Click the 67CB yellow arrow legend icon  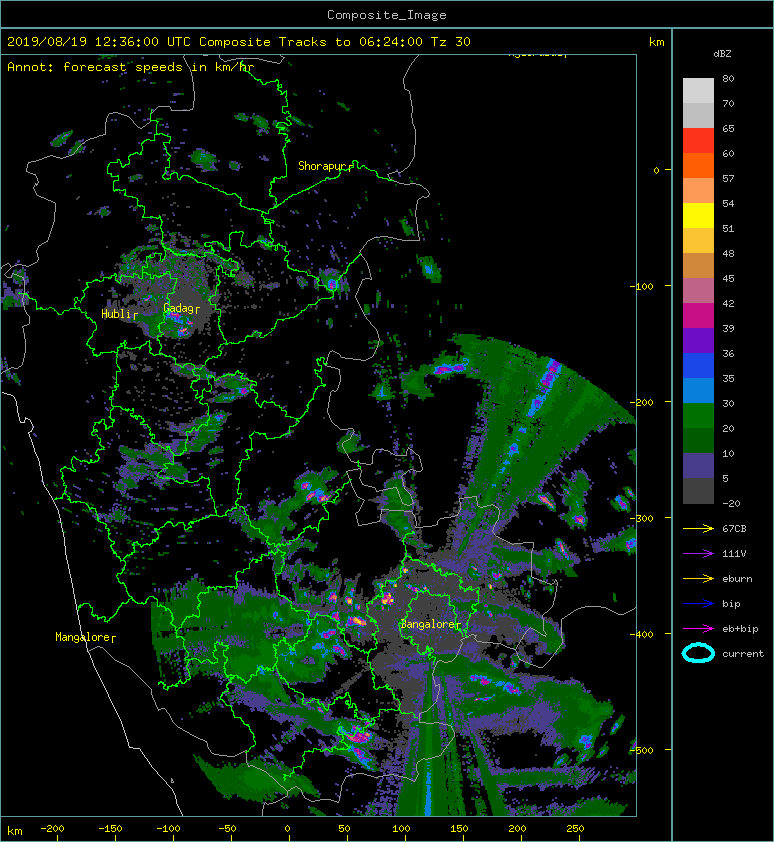click(x=698, y=529)
